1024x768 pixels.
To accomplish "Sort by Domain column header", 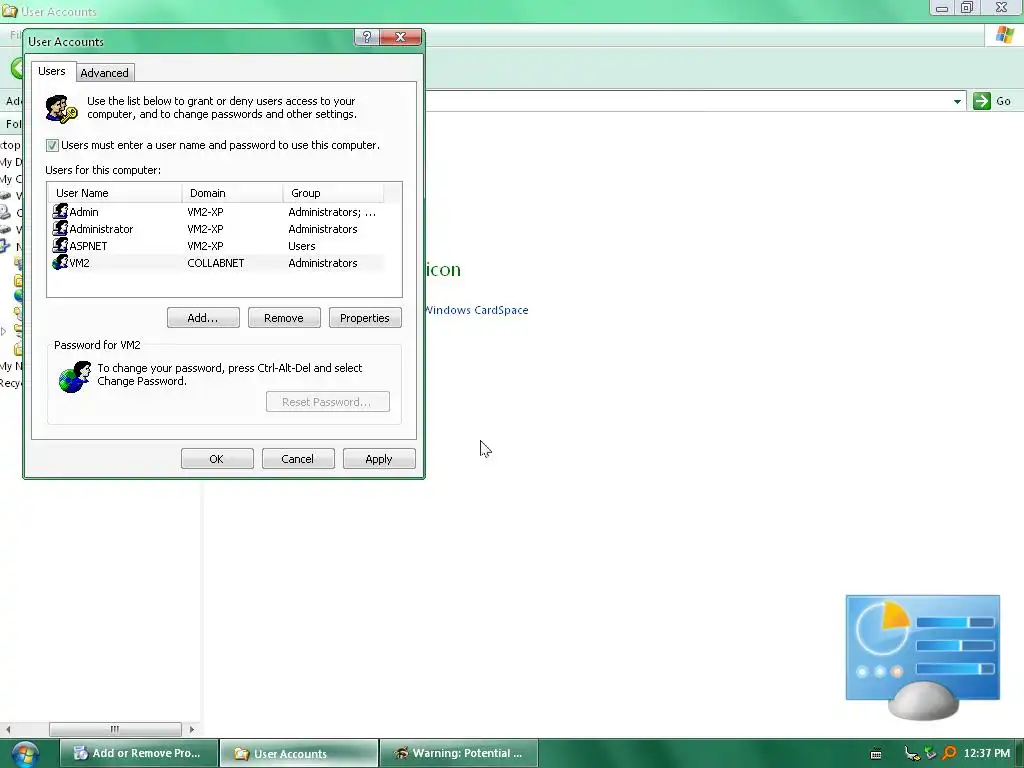I will (232, 193).
